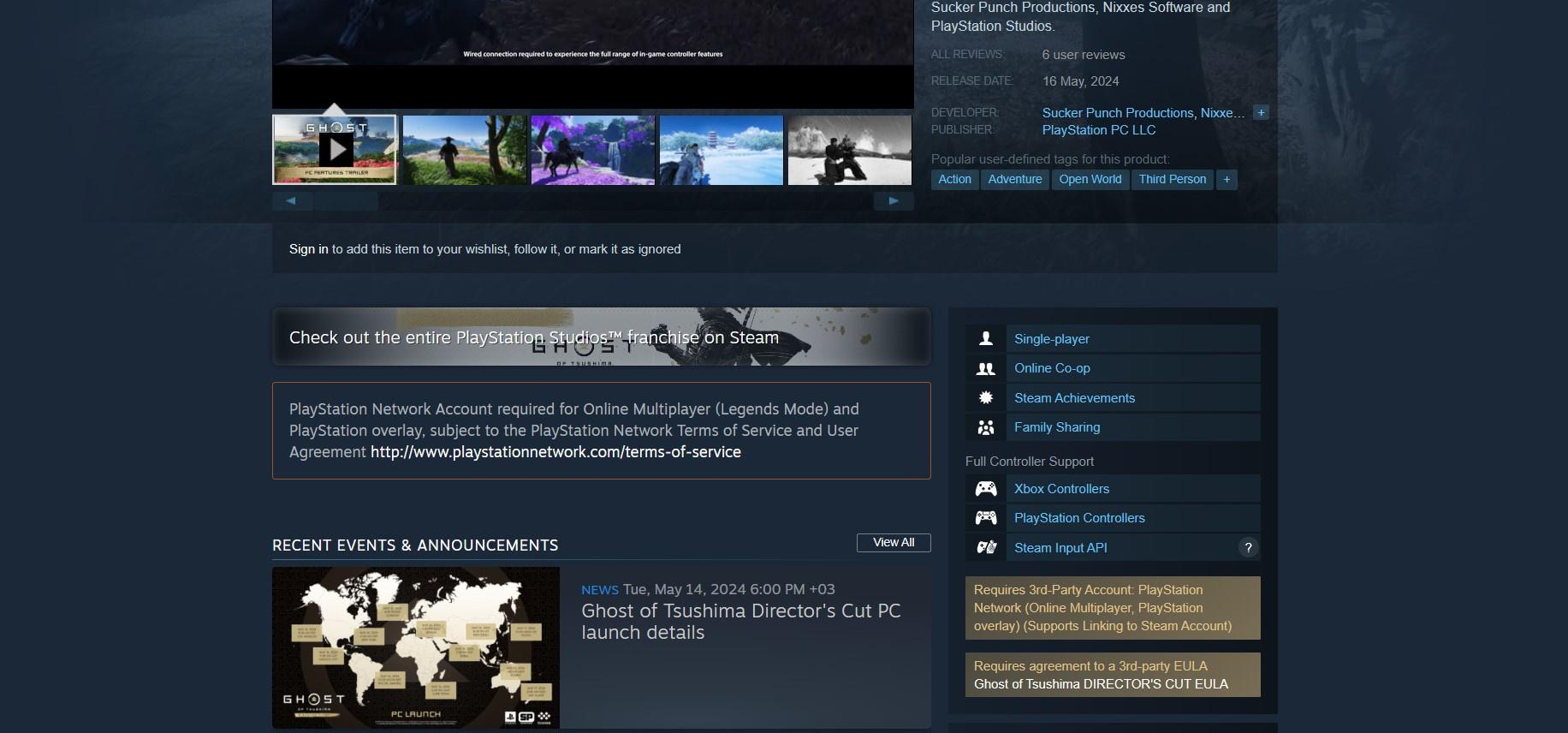Play the PC Features Trailer thumbnail
The width and height of the screenshot is (1568, 733).
tap(335, 150)
